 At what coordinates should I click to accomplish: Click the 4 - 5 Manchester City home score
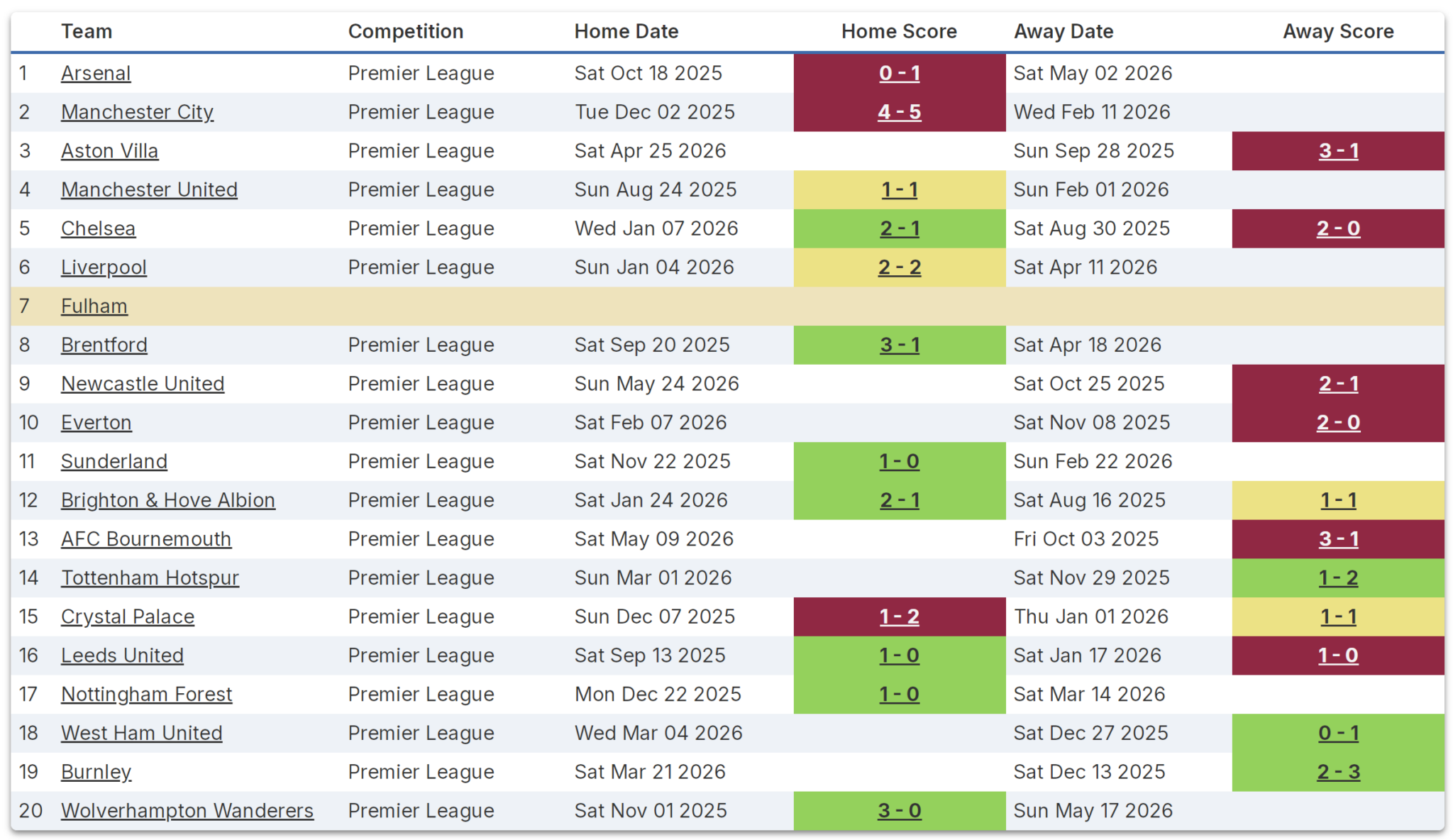[899, 112]
